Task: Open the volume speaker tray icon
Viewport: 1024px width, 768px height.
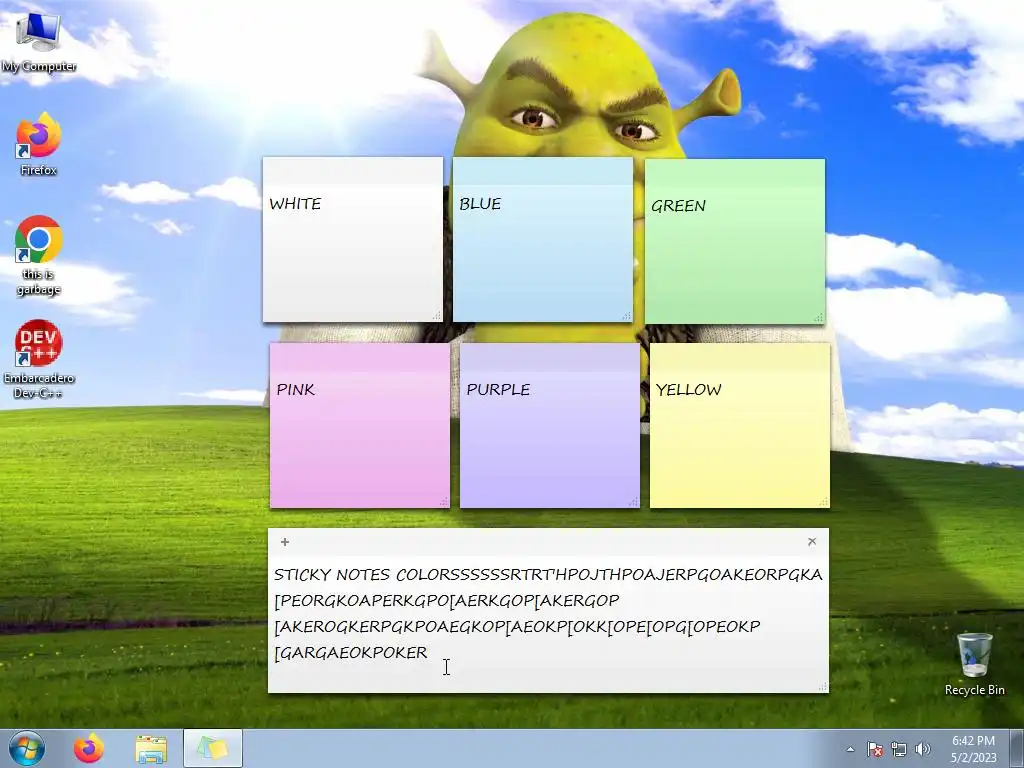Action: pos(923,749)
